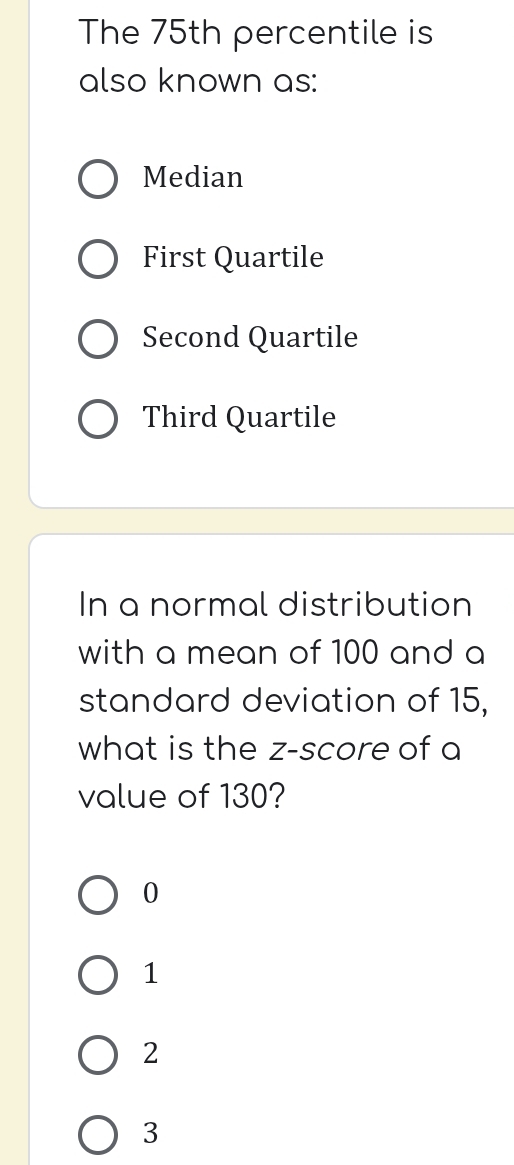
Task: Pick the Third Quartile radio circle
Action: pos(97,419)
